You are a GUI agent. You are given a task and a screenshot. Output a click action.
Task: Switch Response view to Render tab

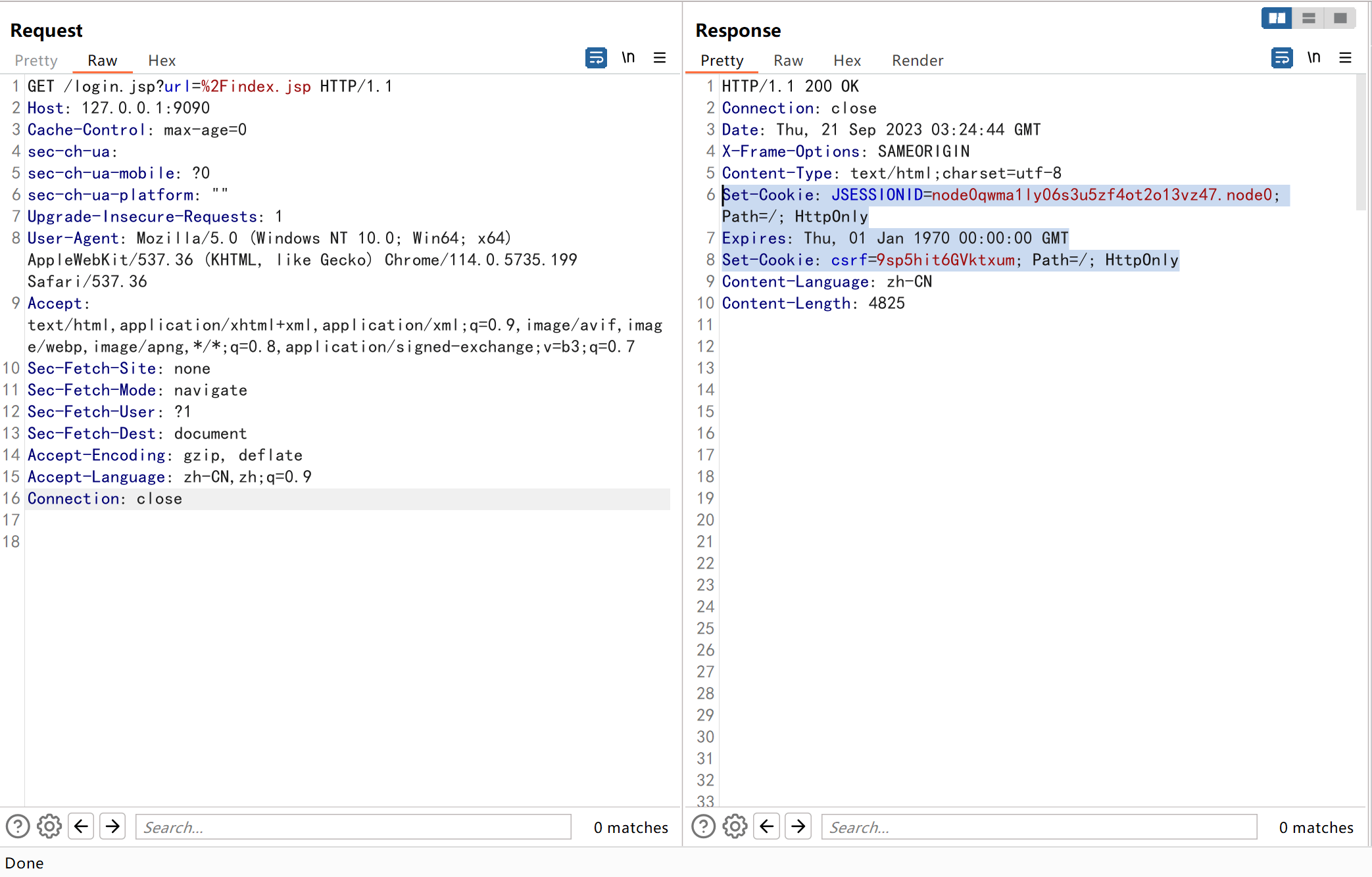click(x=918, y=60)
